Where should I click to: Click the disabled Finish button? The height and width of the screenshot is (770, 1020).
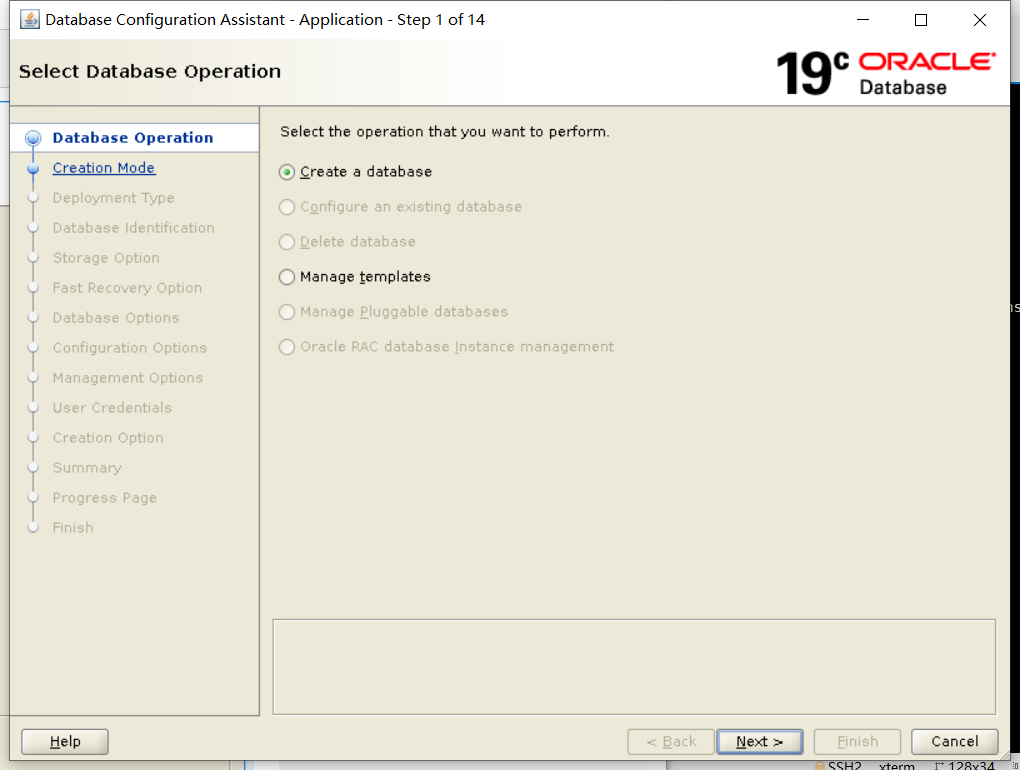click(x=857, y=741)
